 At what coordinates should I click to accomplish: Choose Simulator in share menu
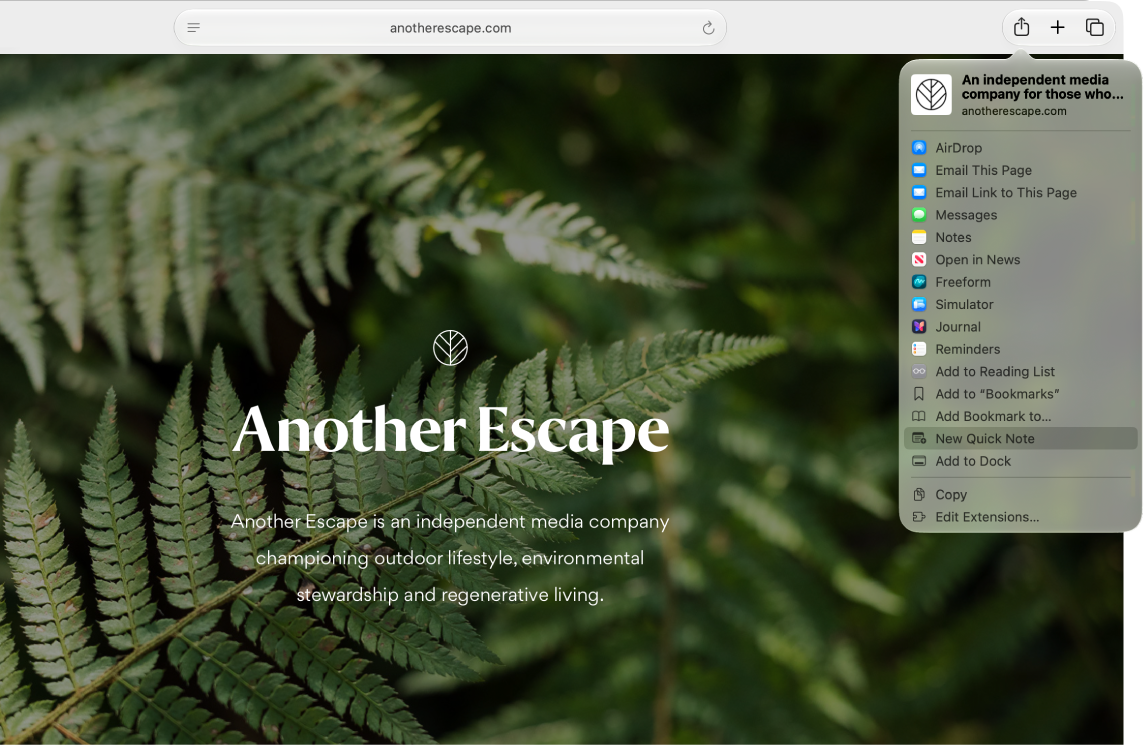point(1023,305)
